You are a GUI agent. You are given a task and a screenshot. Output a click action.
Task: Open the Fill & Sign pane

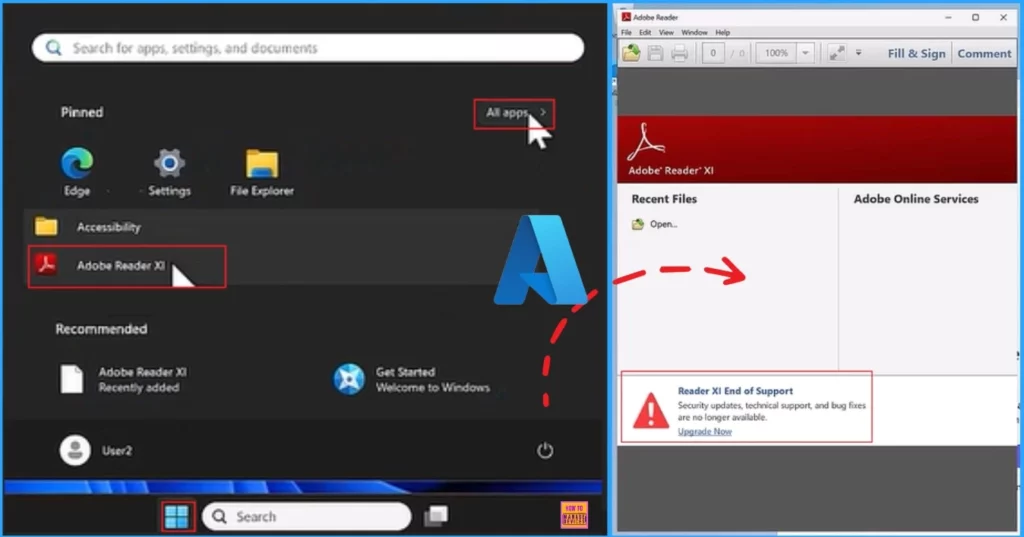point(916,54)
